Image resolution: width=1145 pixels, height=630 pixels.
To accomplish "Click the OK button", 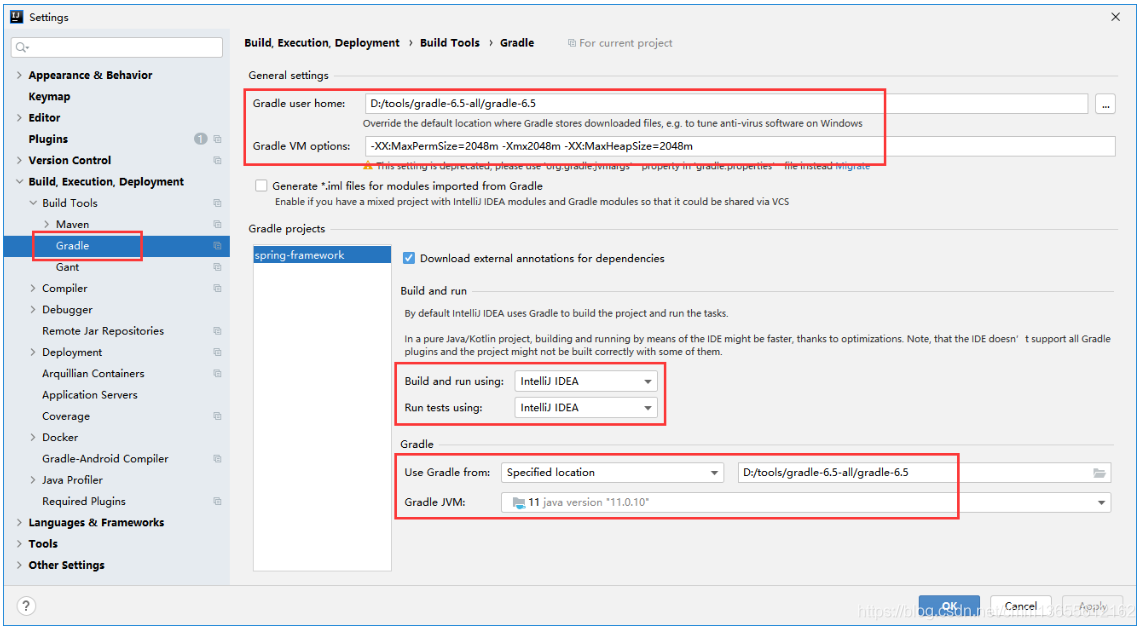I will click(x=949, y=606).
